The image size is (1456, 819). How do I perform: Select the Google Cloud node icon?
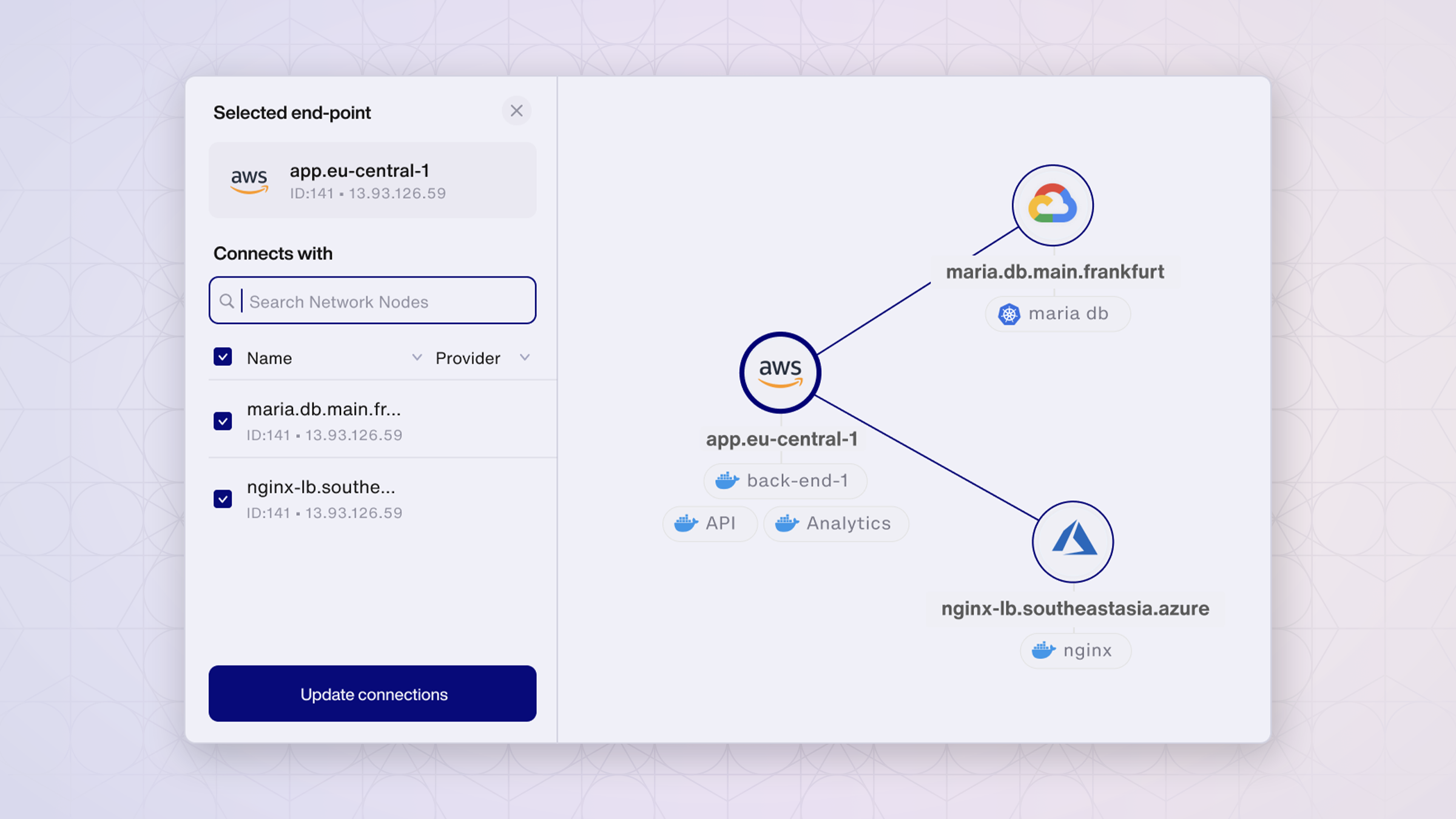pos(1053,205)
